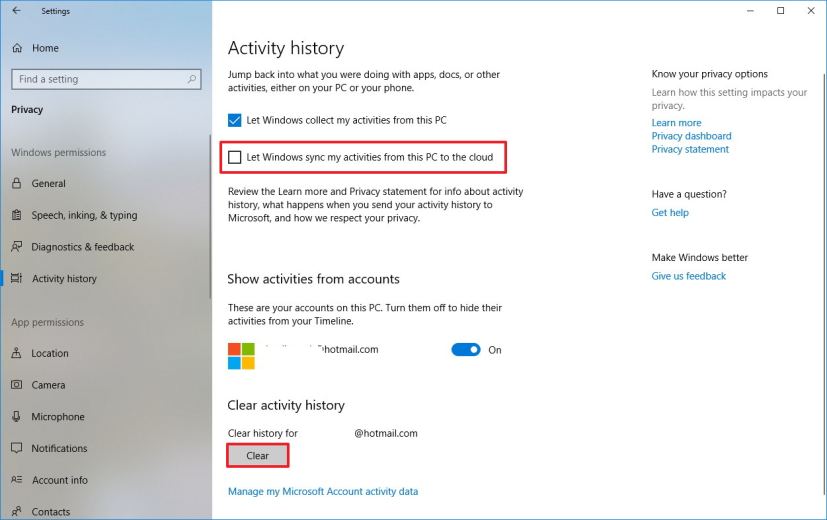
Task: Open Microphone permissions
Action: tap(58, 417)
